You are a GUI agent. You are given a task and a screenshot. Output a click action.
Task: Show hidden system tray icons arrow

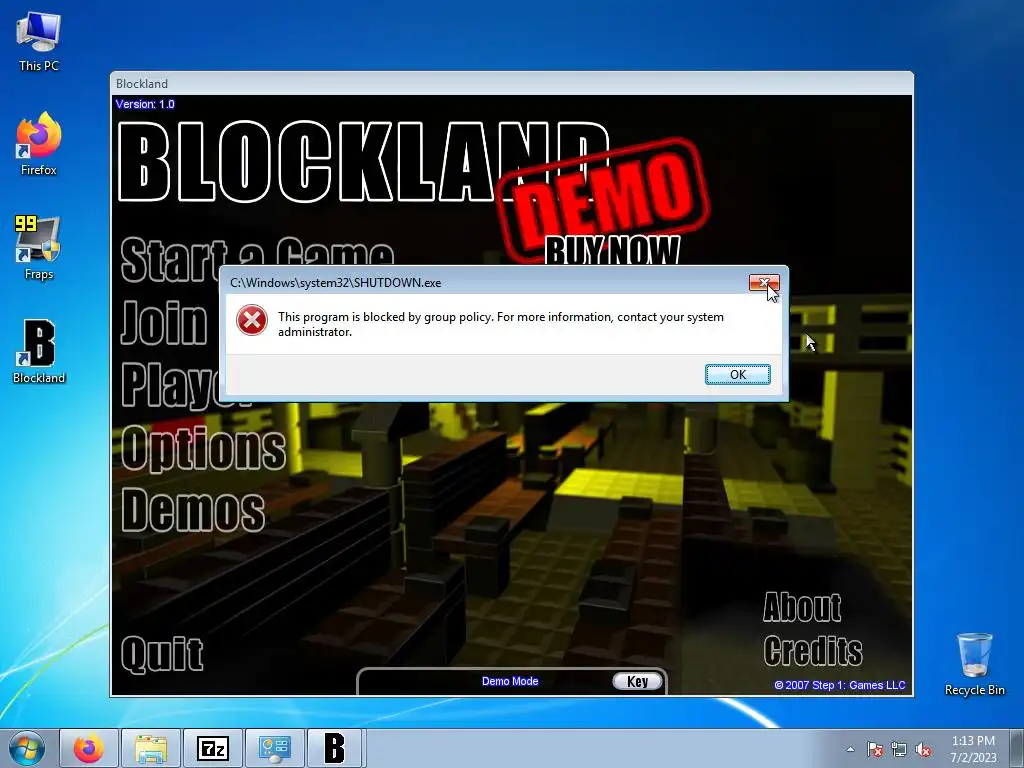(x=850, y=749)
